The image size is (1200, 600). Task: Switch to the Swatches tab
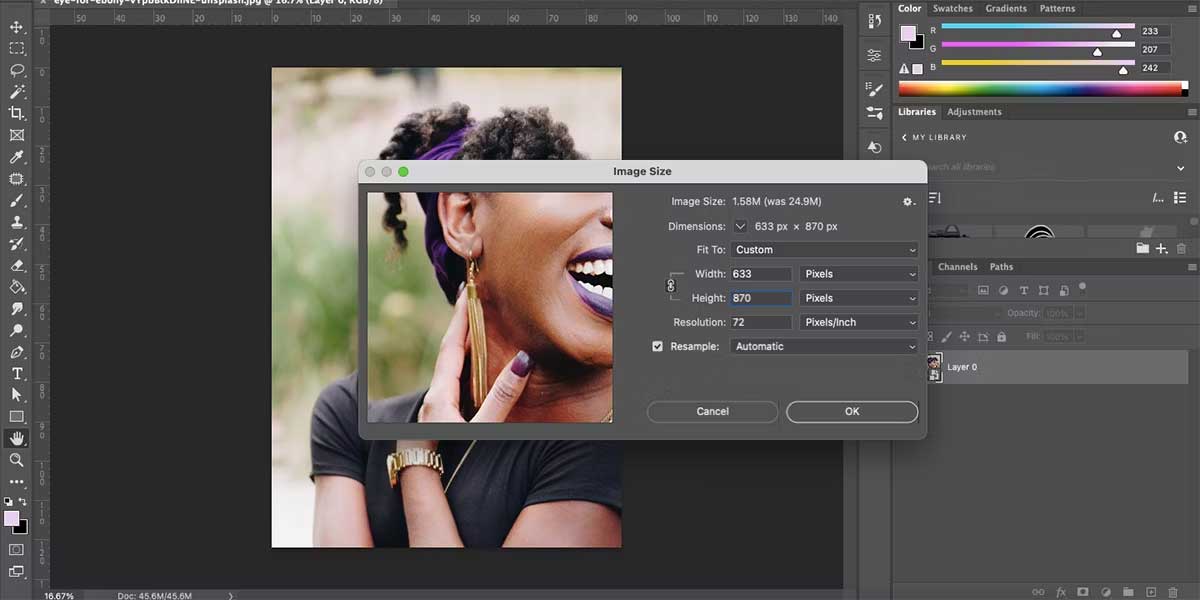pyautogui.click(x=952, y=9)
